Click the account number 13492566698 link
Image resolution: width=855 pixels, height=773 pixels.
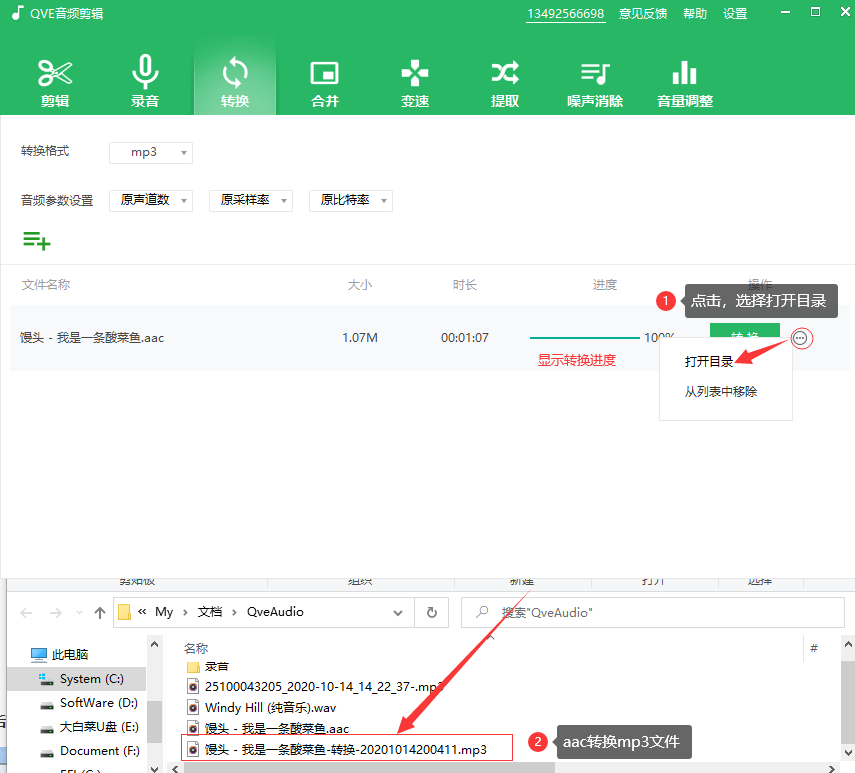point(565,14)
